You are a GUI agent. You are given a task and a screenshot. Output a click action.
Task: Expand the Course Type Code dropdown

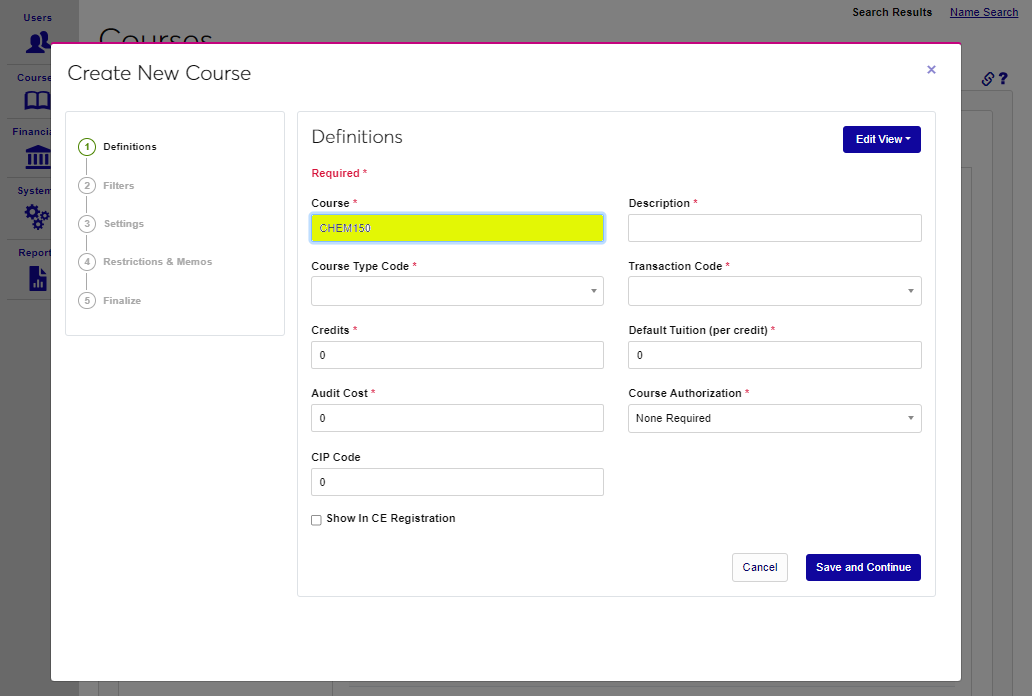[457, 291]
